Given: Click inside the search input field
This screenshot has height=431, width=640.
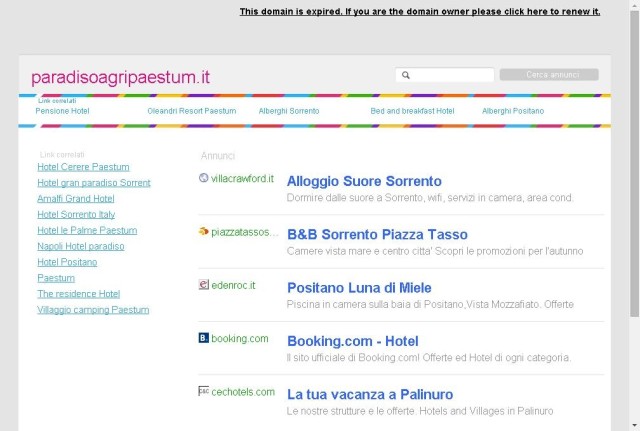Looking at the screenshot, I should pyautogui.click(x=445, y=75).
